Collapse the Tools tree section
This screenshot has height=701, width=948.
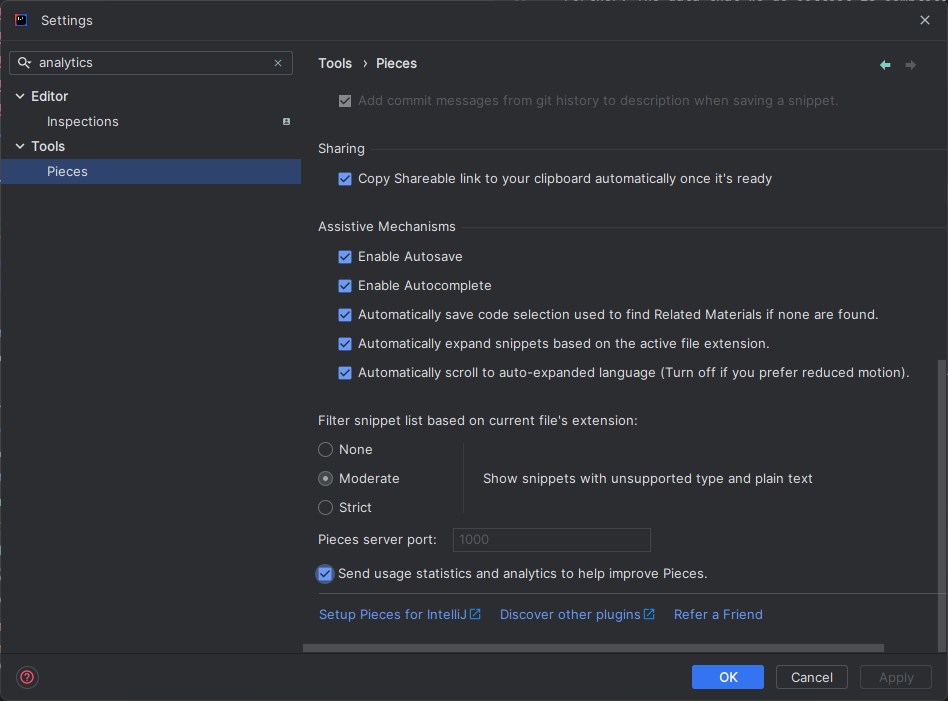point(20,147)
